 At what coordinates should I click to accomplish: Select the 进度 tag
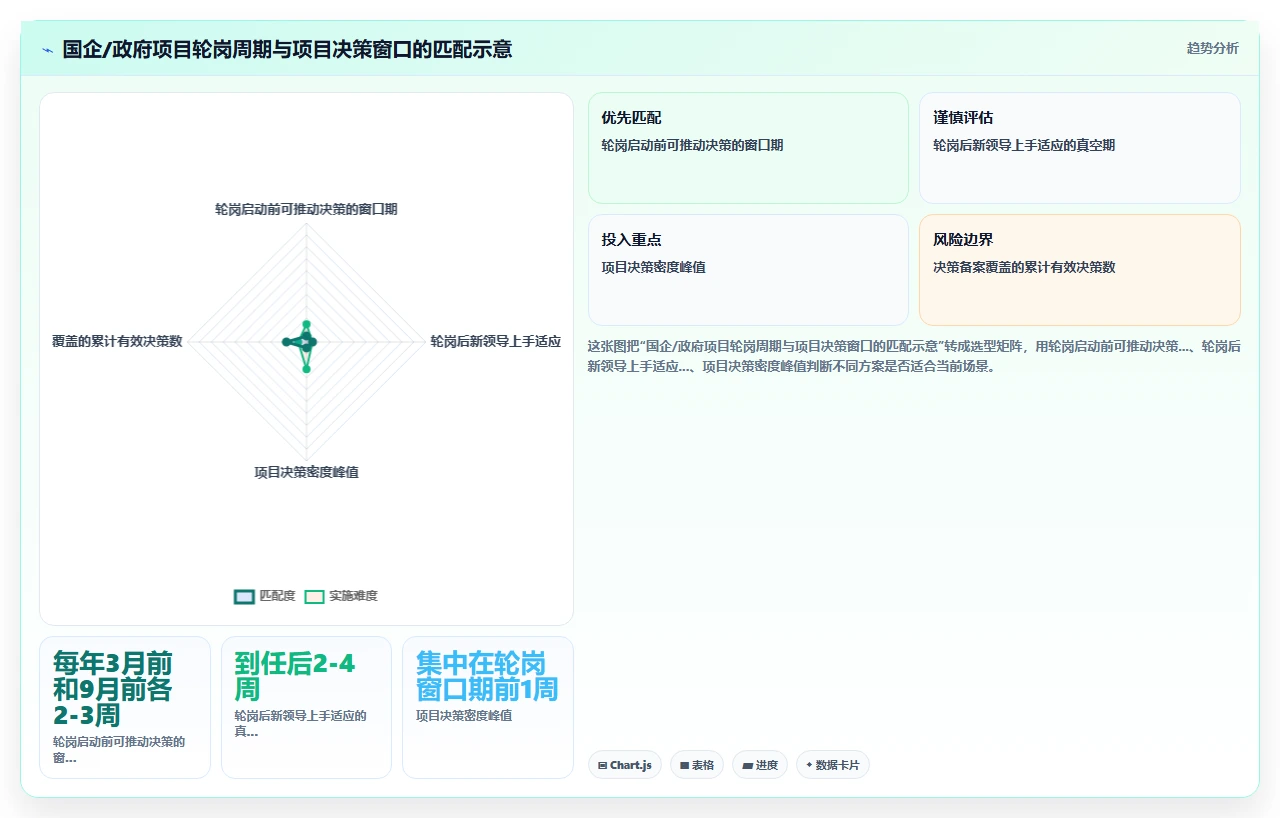tap(760, 765)
